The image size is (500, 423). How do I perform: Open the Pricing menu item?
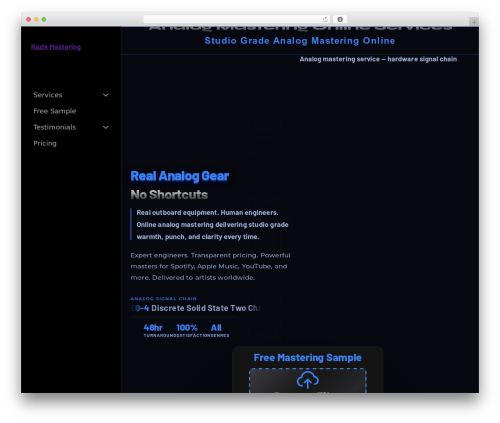(45, 143)
